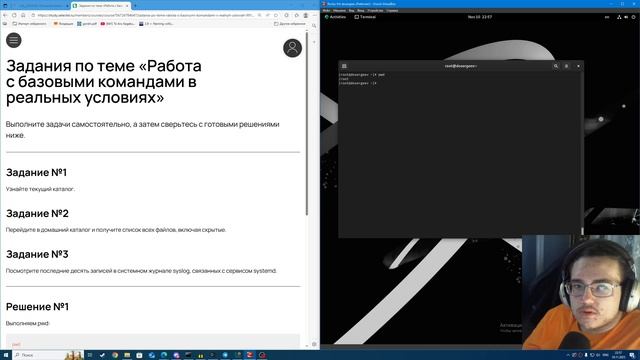The width and height of the screenshot is (640, 360).
Task: Open a new browser tab with plus
Action: tap(134, 6)
